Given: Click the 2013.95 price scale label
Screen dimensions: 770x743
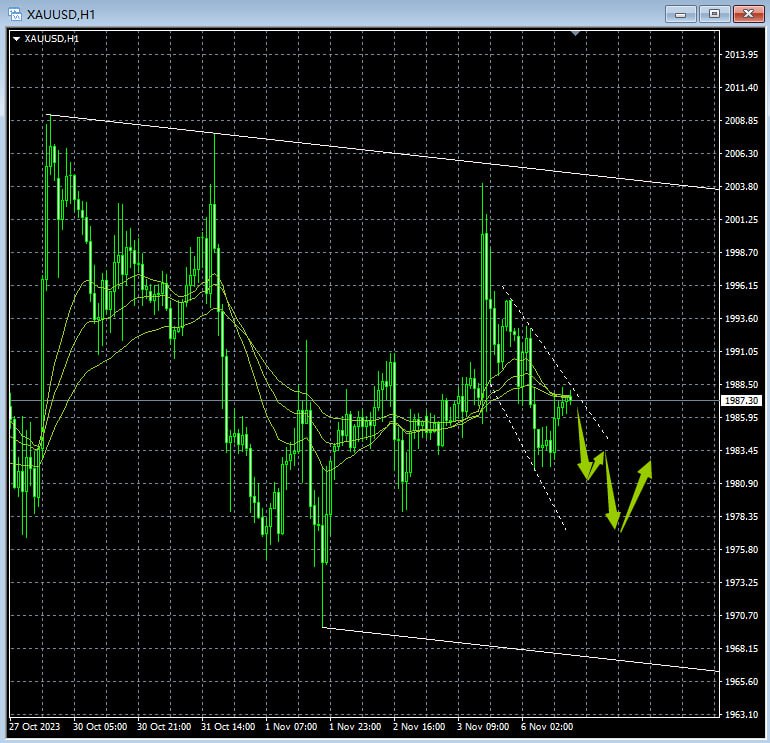Looking at the screenshot, I should pyautogui.click(x=740, y=55).
